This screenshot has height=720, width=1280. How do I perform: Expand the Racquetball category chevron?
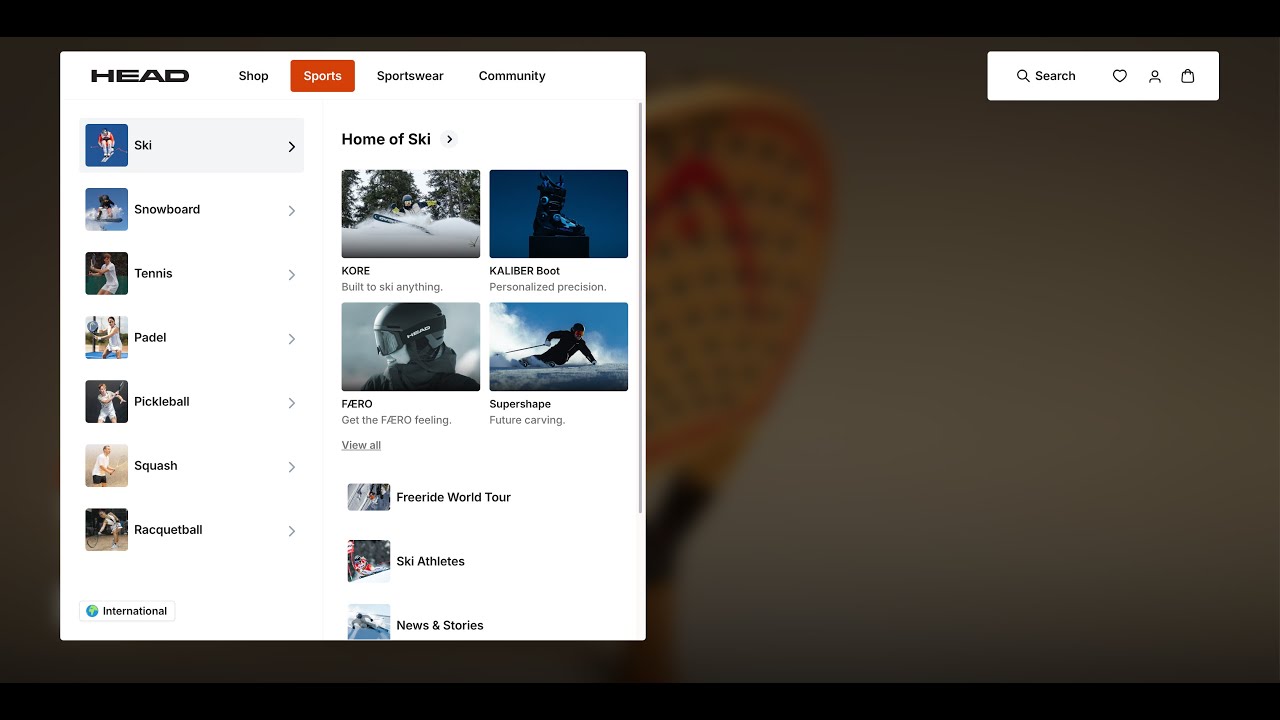[x=292, y=530]
